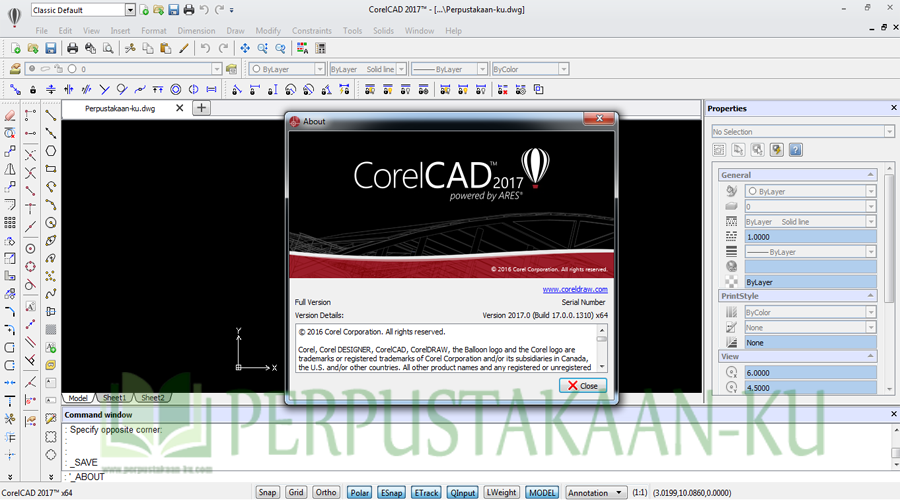Select the Point tool with scattered dots
900x500 pixels.
(51, 276)
